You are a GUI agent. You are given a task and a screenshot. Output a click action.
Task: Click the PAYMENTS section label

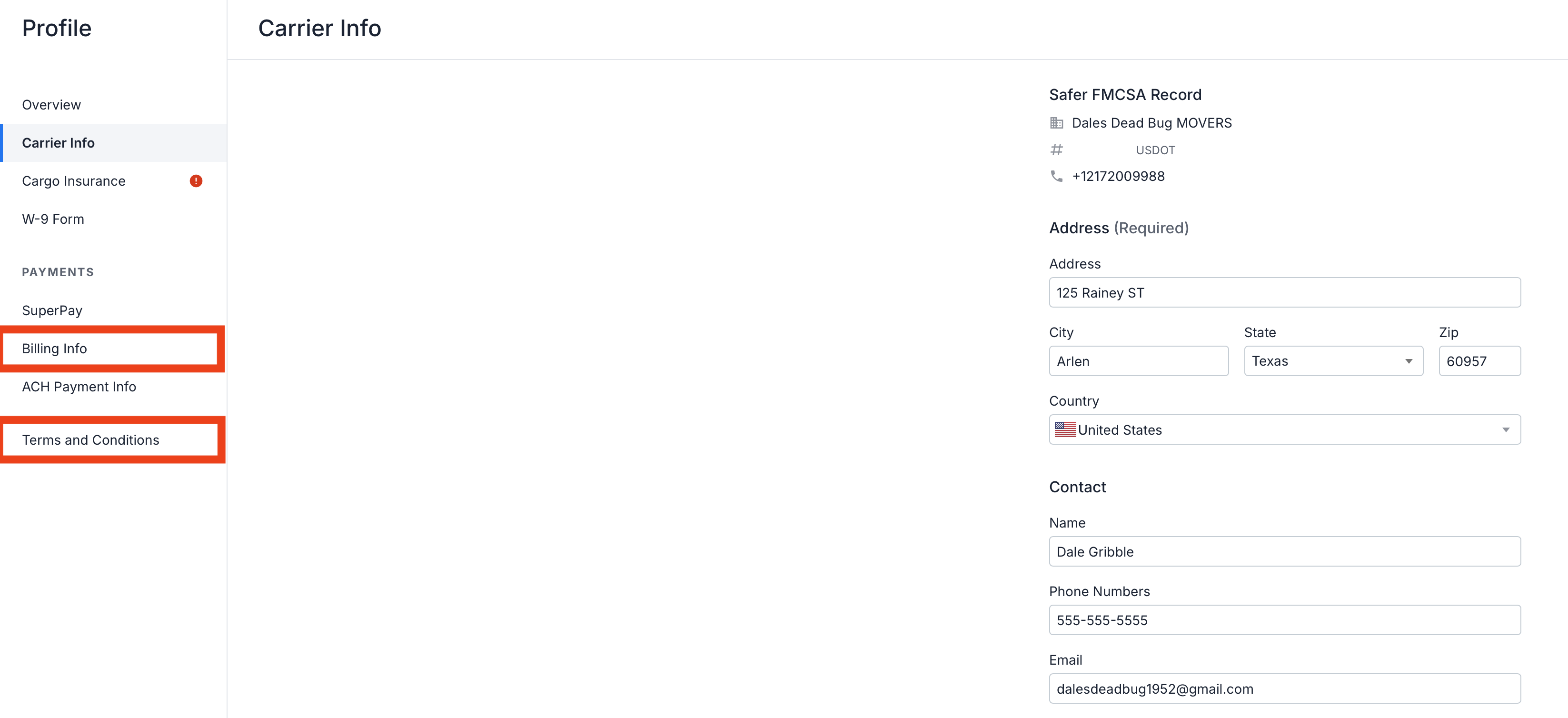click(58, 272)
